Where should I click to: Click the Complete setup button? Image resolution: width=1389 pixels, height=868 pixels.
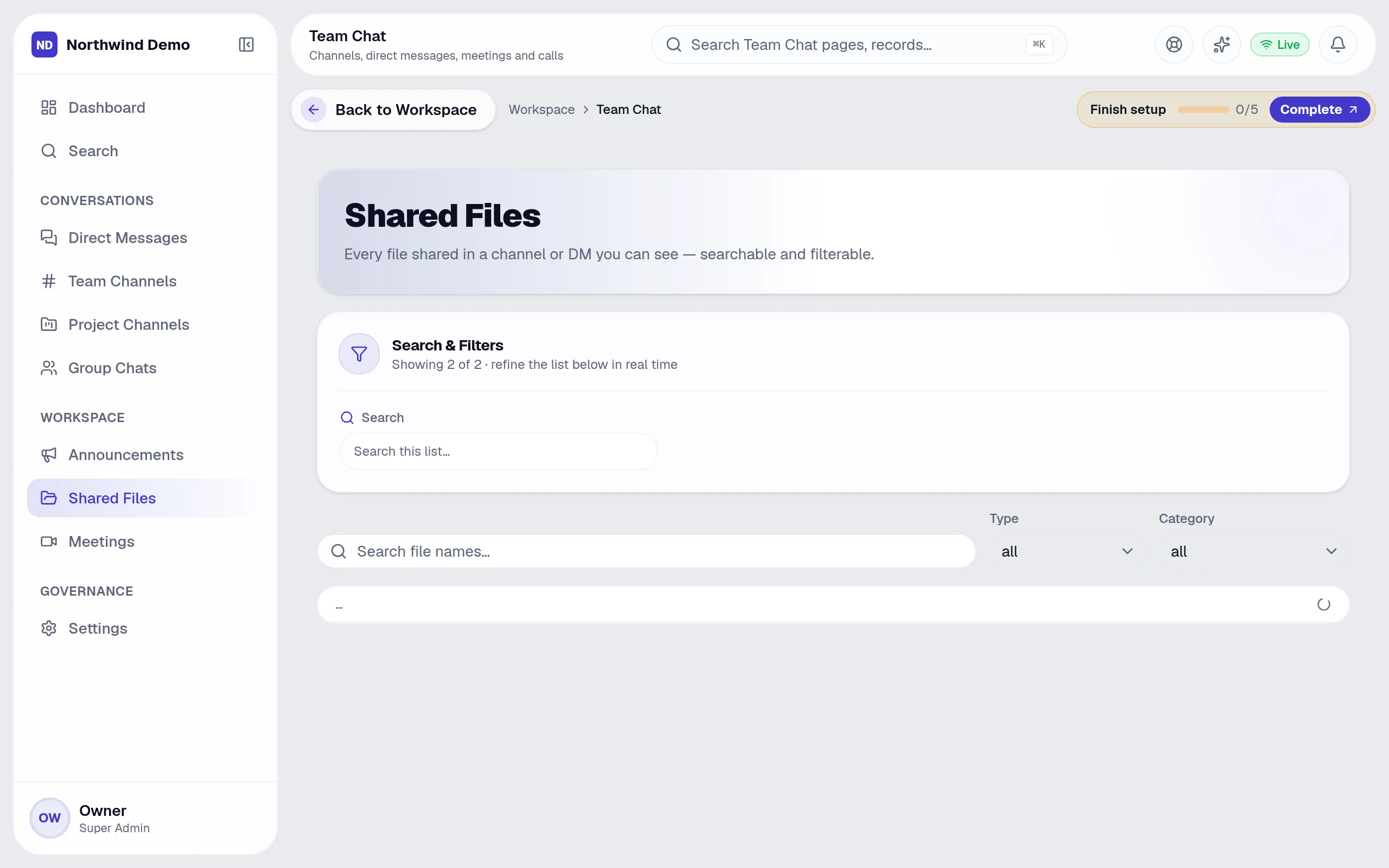(x=1319, y=110)
